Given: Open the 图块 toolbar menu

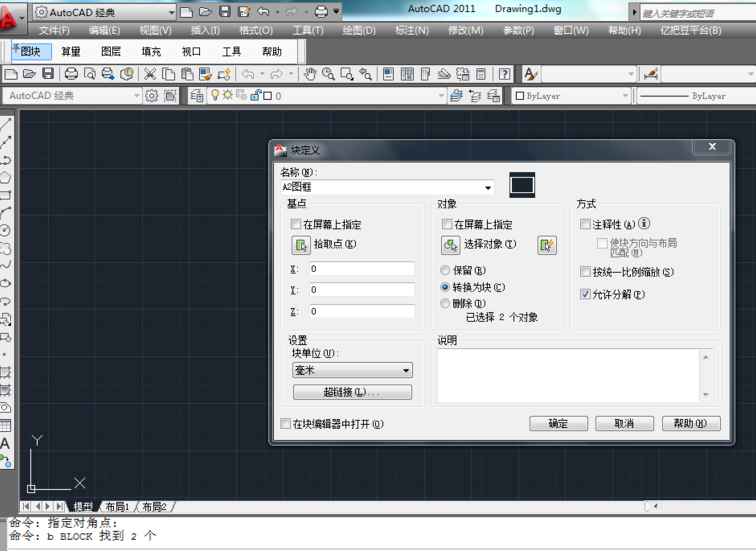Looking at the screenshot, I should (31, 52).
